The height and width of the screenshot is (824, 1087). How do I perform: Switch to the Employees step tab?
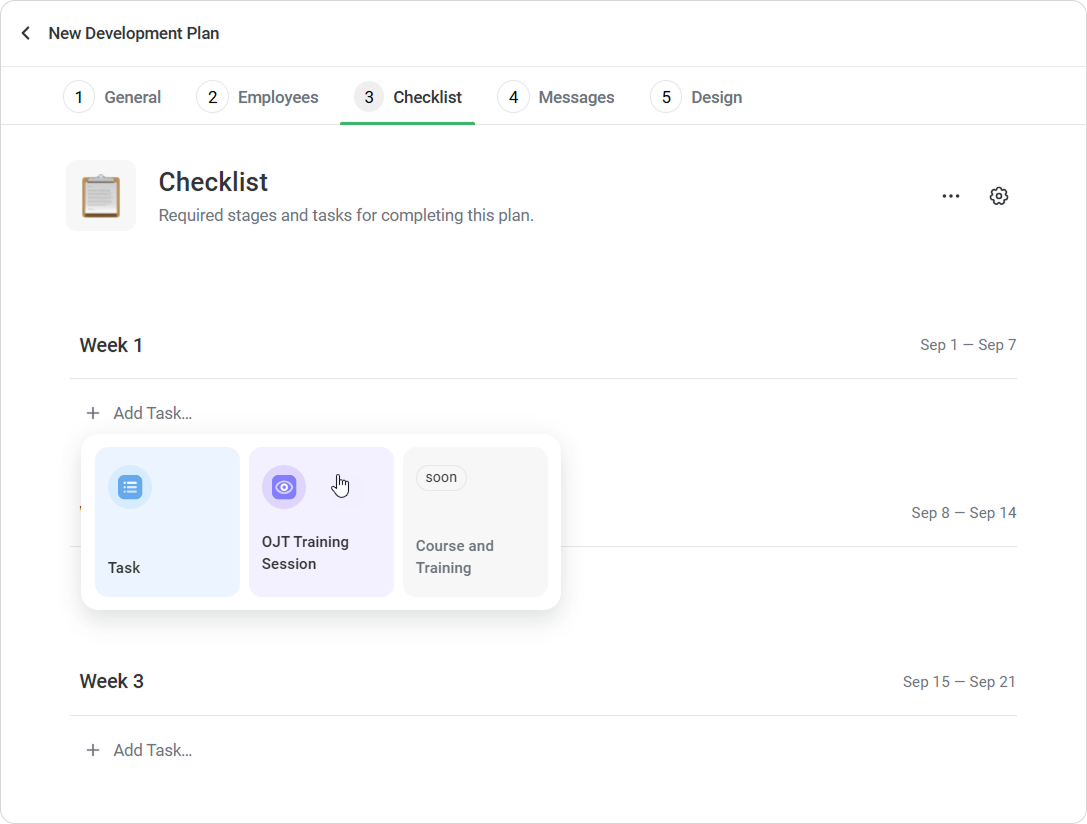[x=258, y=97]
